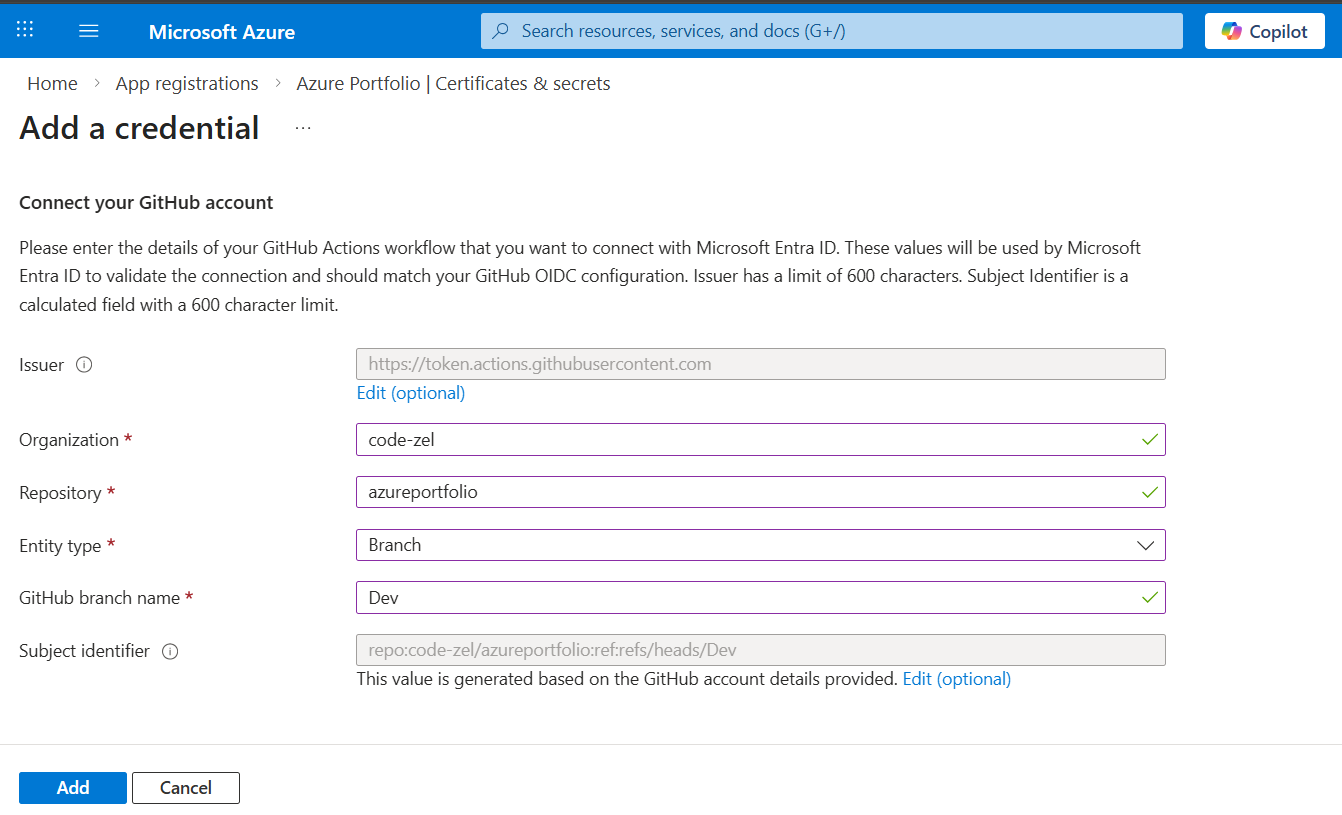1342x815 pixels.
Task: Click the search magnifier icon
Action: coord(499,30)
